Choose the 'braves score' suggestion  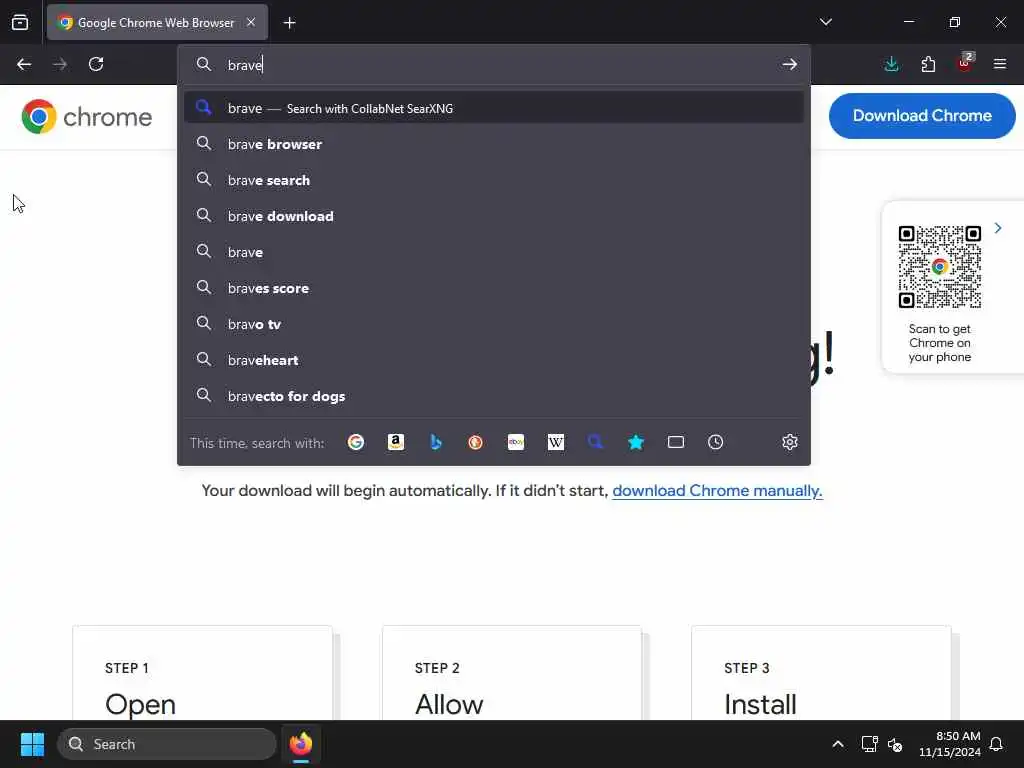[494, 288]
